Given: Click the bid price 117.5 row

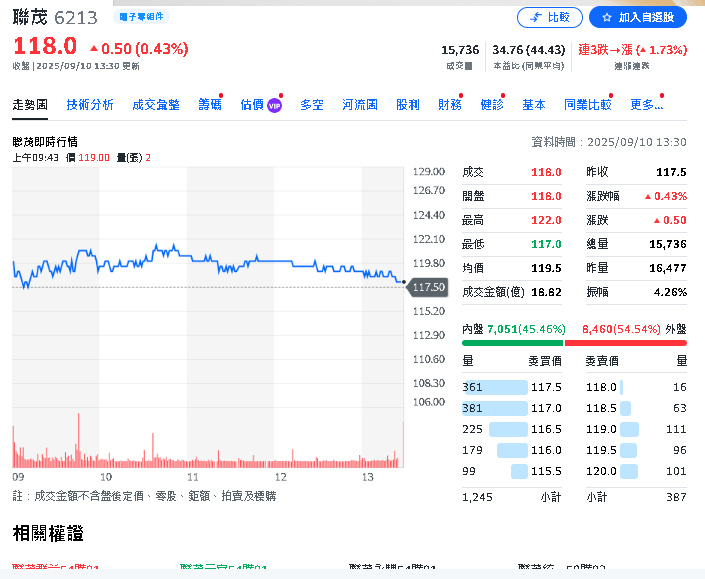Looking at the screenshot, I should [512, 387].
